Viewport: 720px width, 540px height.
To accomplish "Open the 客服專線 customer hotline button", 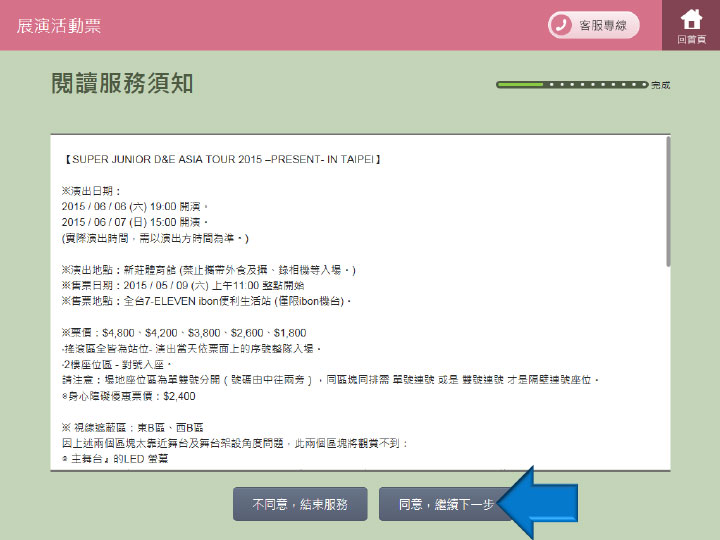I will click(x=593, y=25).
